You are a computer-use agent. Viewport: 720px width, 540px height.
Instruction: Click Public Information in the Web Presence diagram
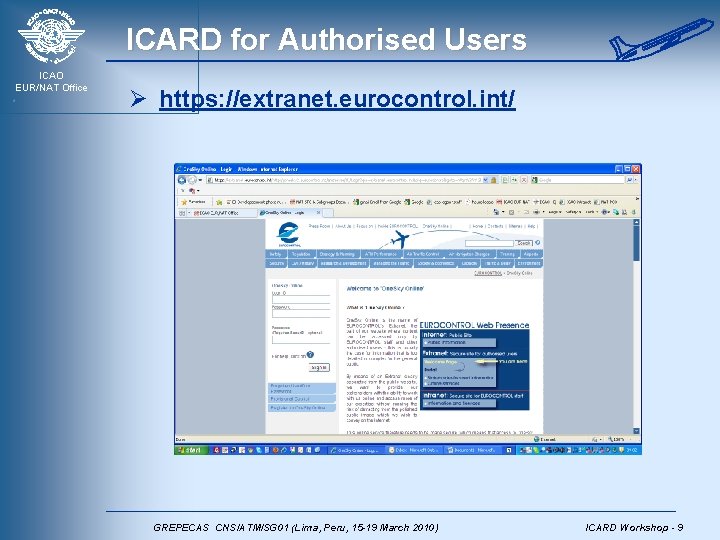[x=459, y=343]
